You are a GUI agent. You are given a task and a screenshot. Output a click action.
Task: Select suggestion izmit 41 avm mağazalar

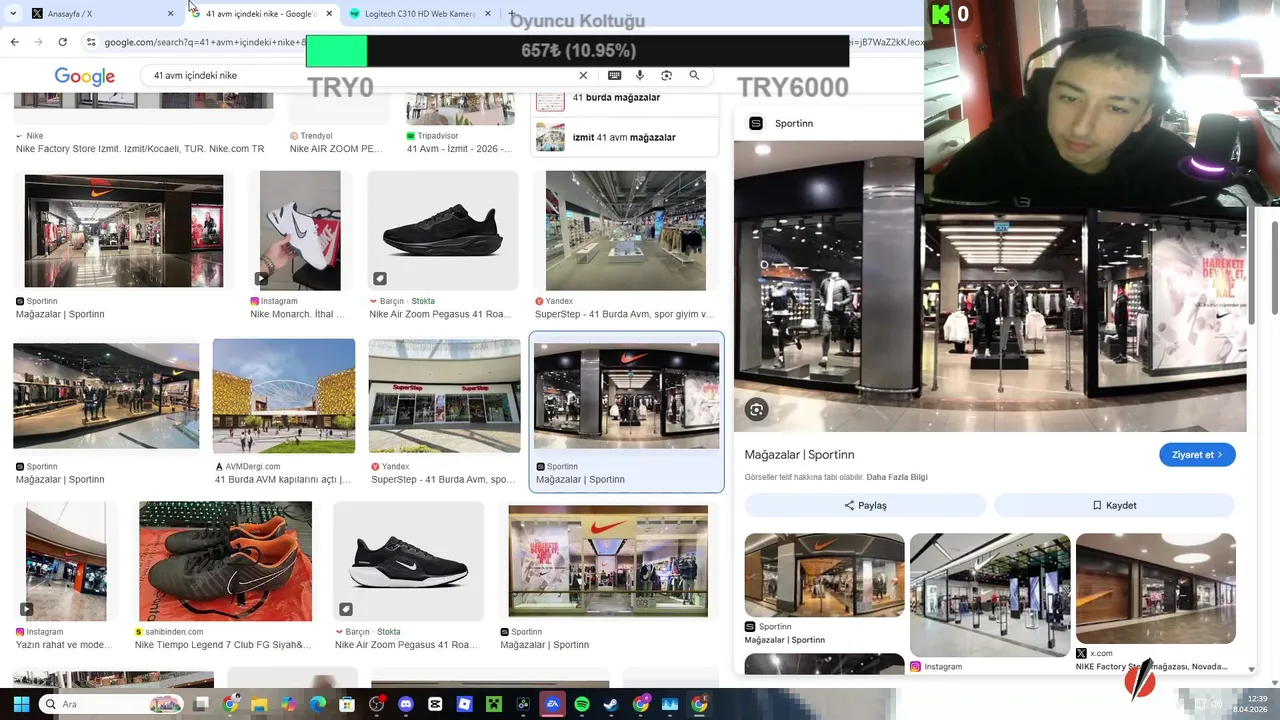tap(625, 137)
